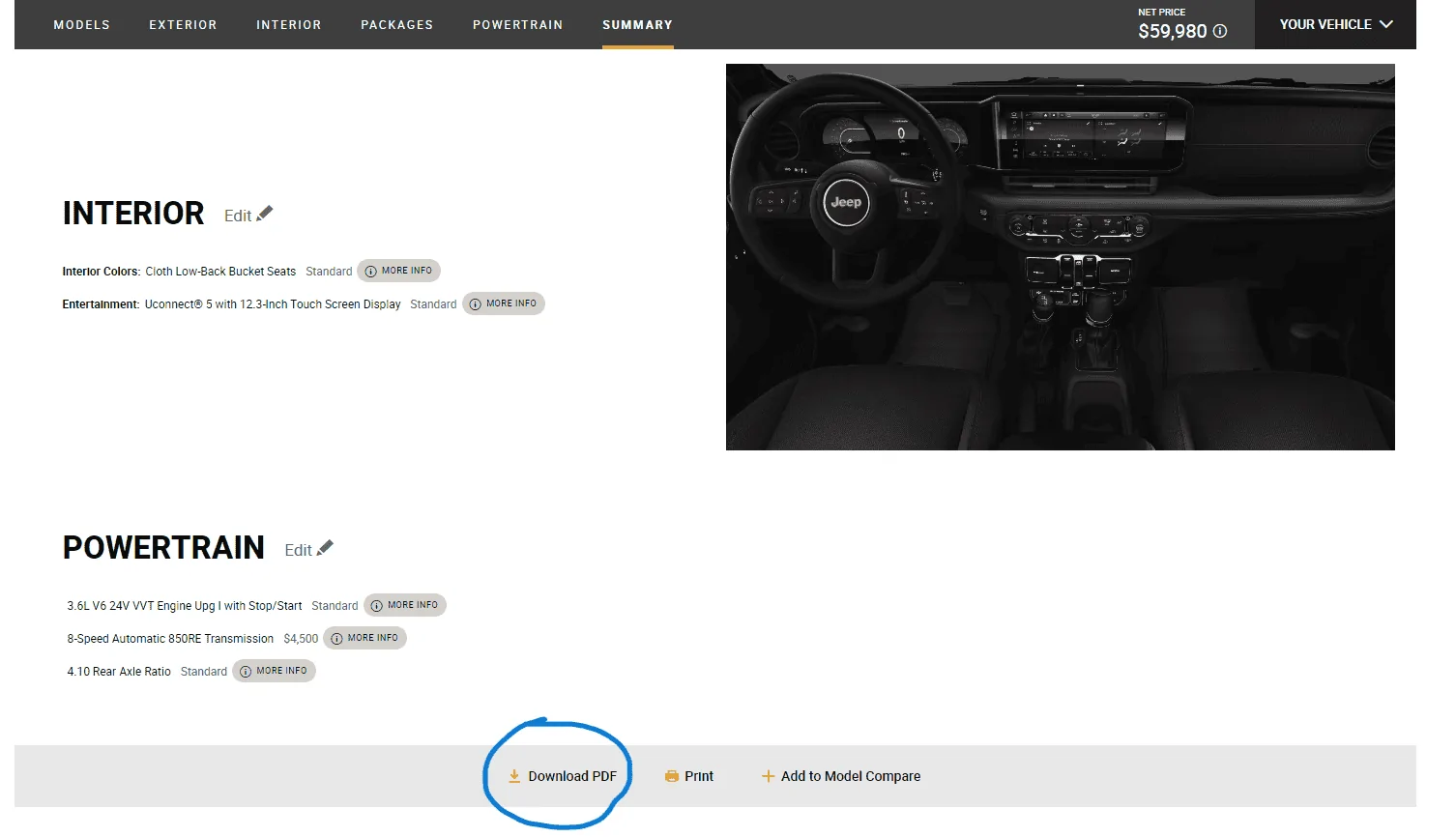Click the 8-Speed Automatic 850RE Transmission text

tap(170, 639)
